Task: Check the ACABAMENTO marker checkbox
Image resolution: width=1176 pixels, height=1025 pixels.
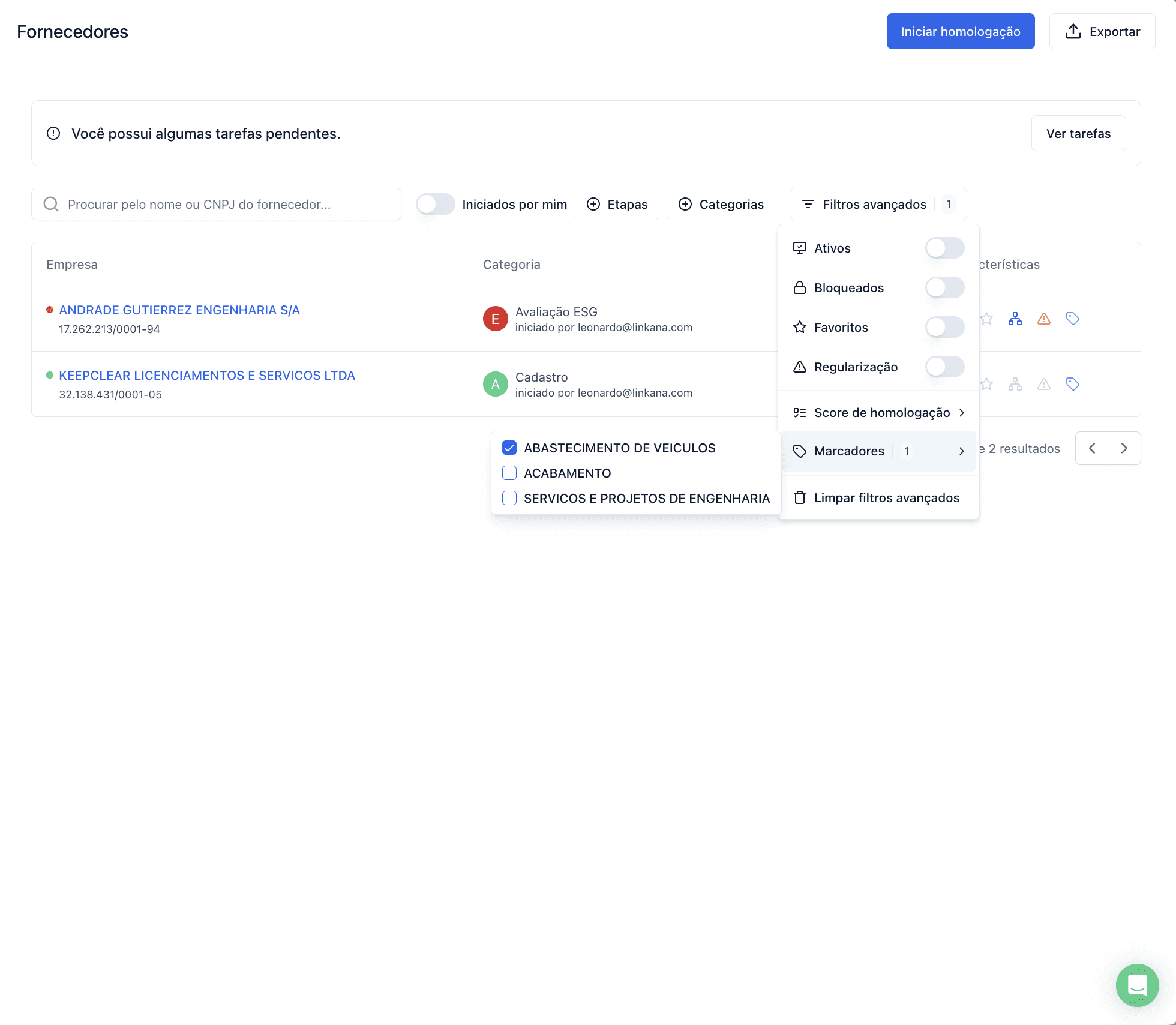Action: (509, 473)
